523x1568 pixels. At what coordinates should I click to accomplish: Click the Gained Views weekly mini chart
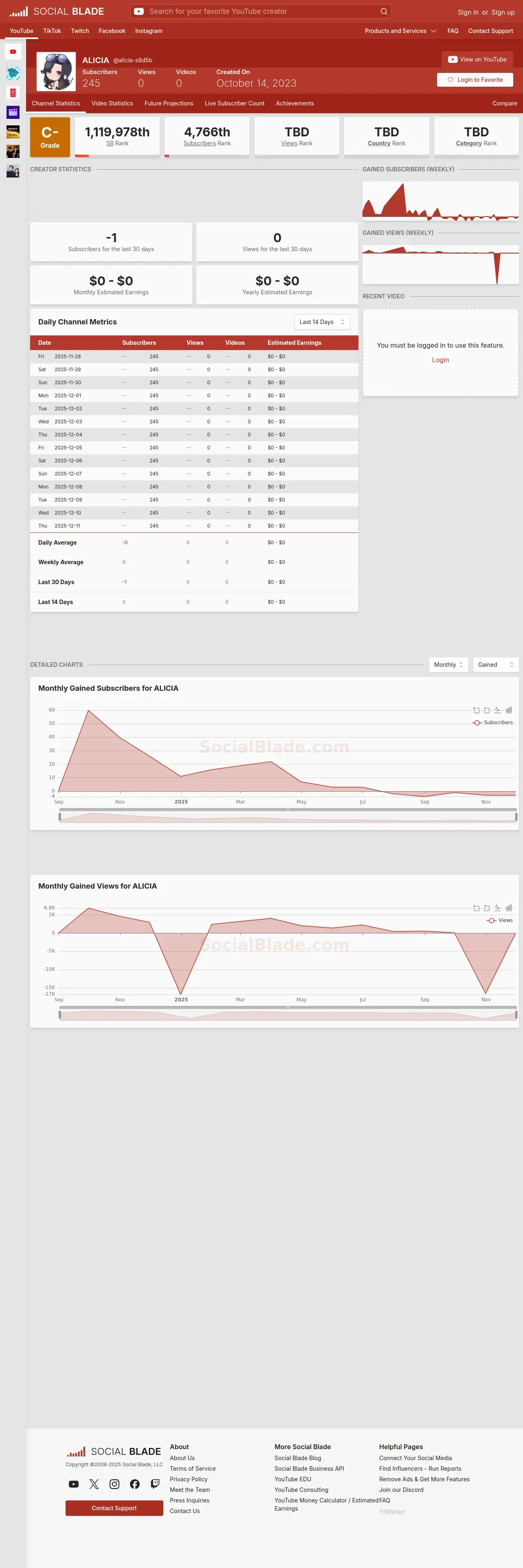[x=440, y=265]
